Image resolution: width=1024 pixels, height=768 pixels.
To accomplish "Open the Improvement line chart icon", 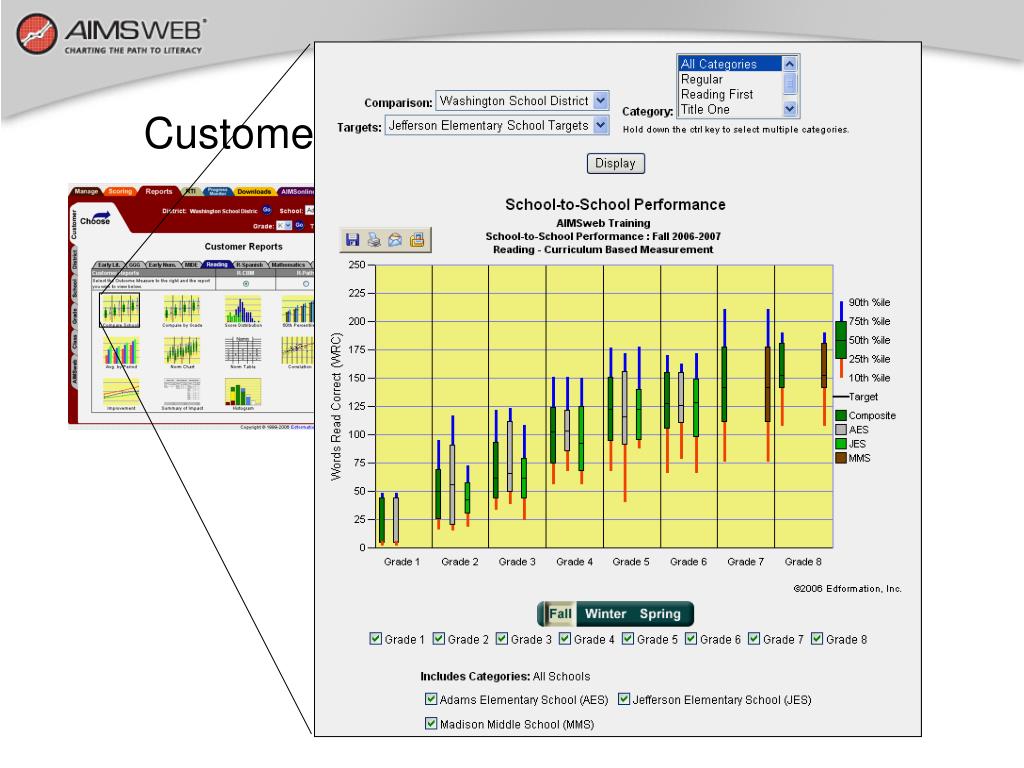I will [121, 394].
